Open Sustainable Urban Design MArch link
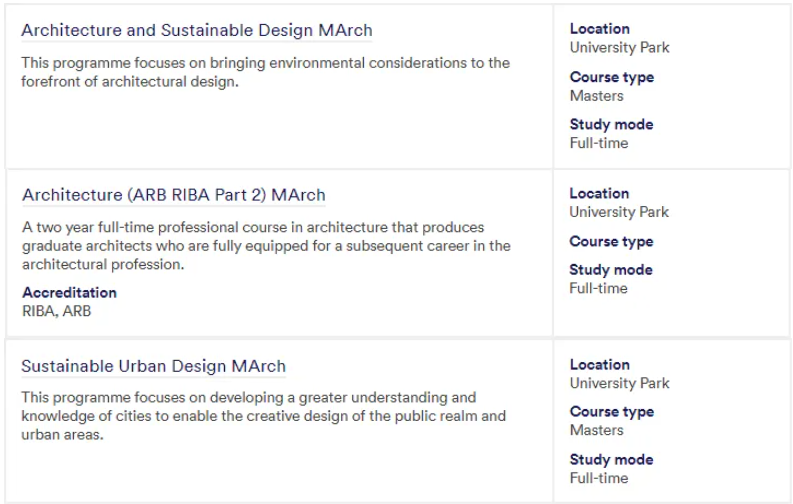The image size is (793, 504). 154,366
